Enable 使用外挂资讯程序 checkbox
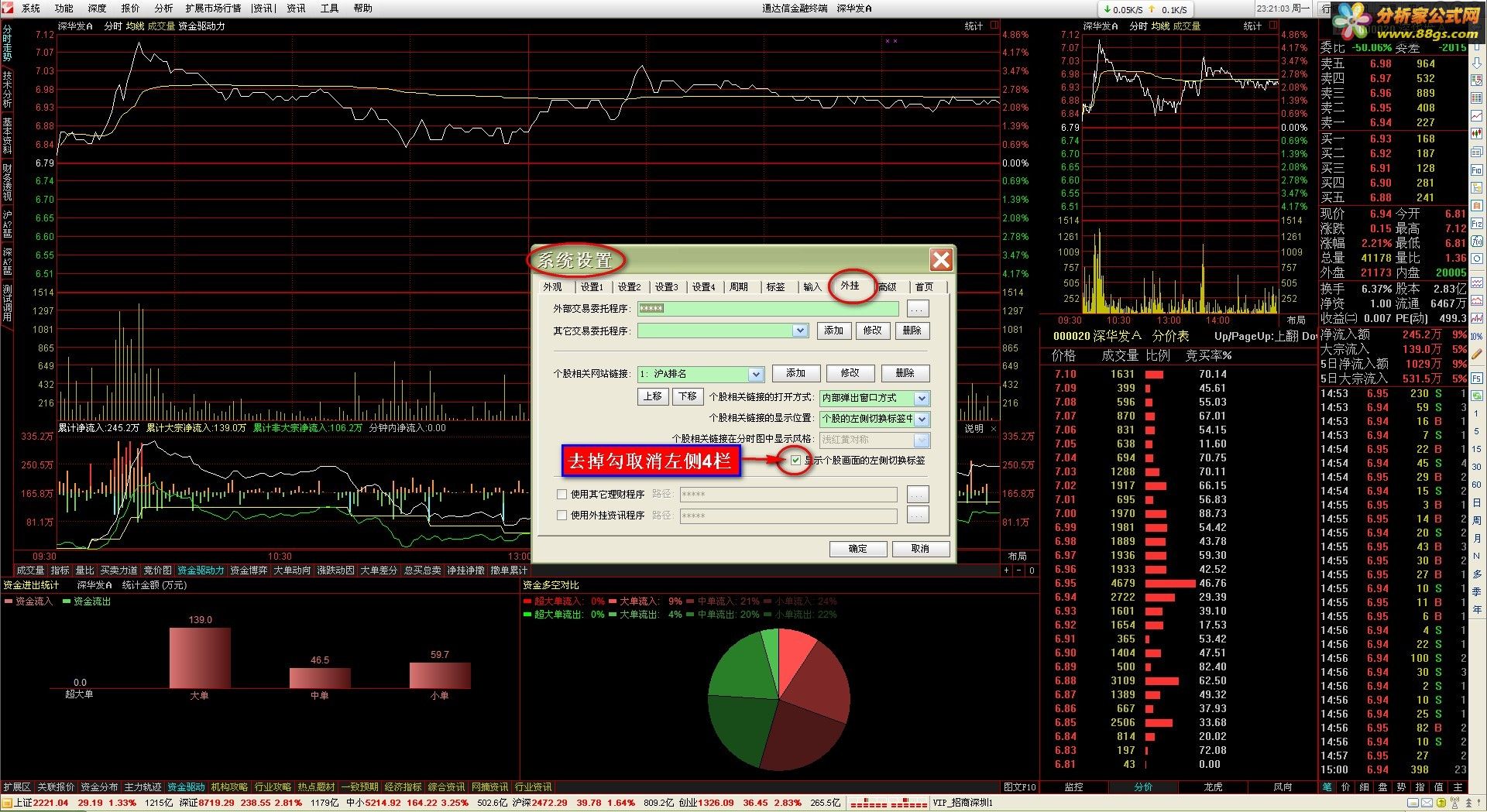 (562, 516)
